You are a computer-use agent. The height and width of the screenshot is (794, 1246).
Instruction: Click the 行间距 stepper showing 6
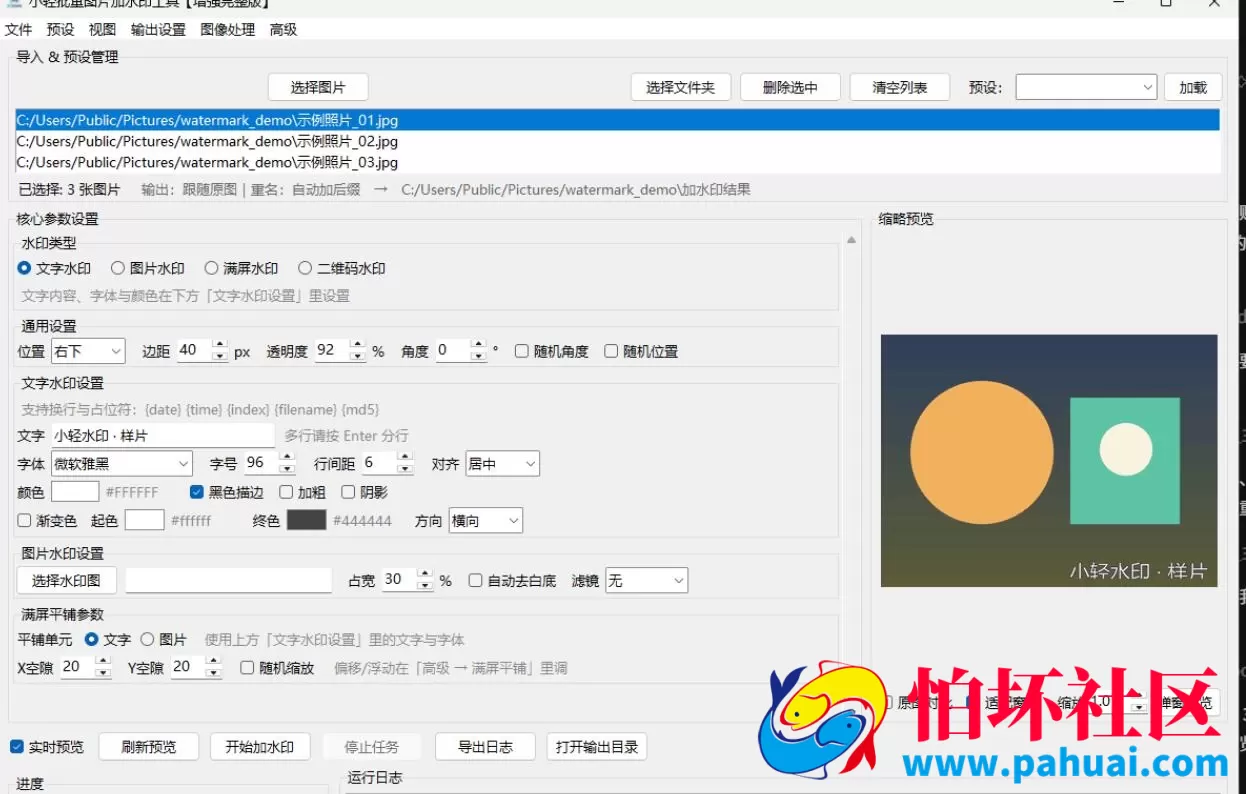pos(387,463)
